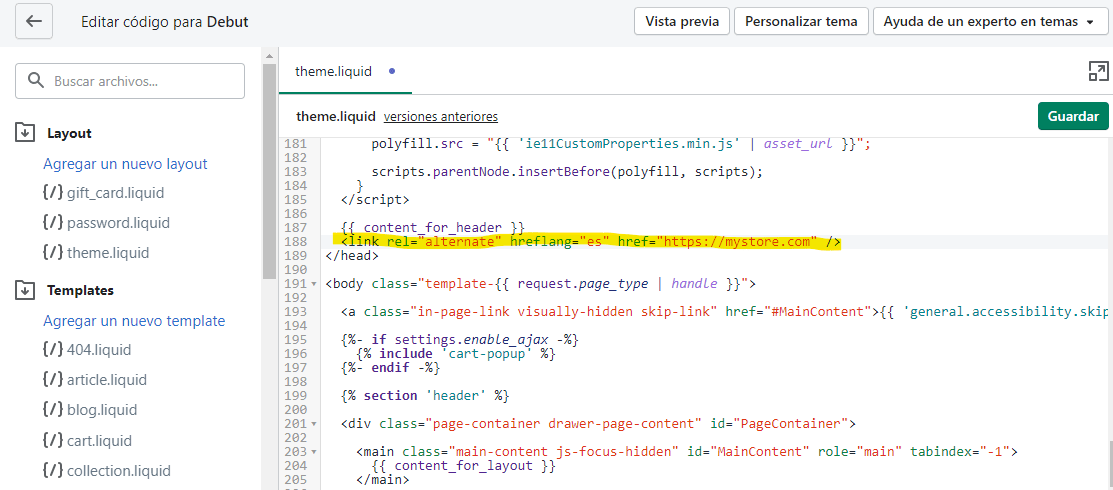Switch to the theme.liquid tab
Screen dimensions: 1113x490
333,72
